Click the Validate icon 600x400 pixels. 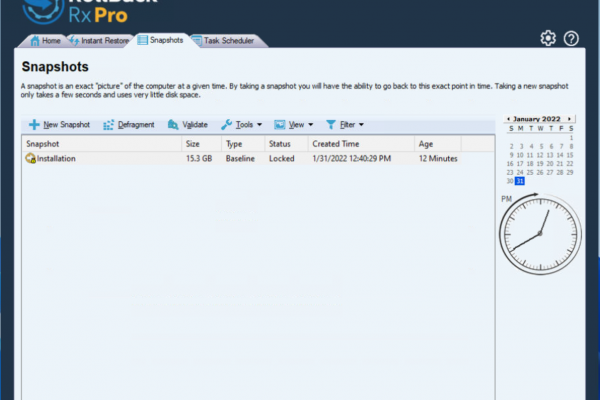click(x=173, y=124)
